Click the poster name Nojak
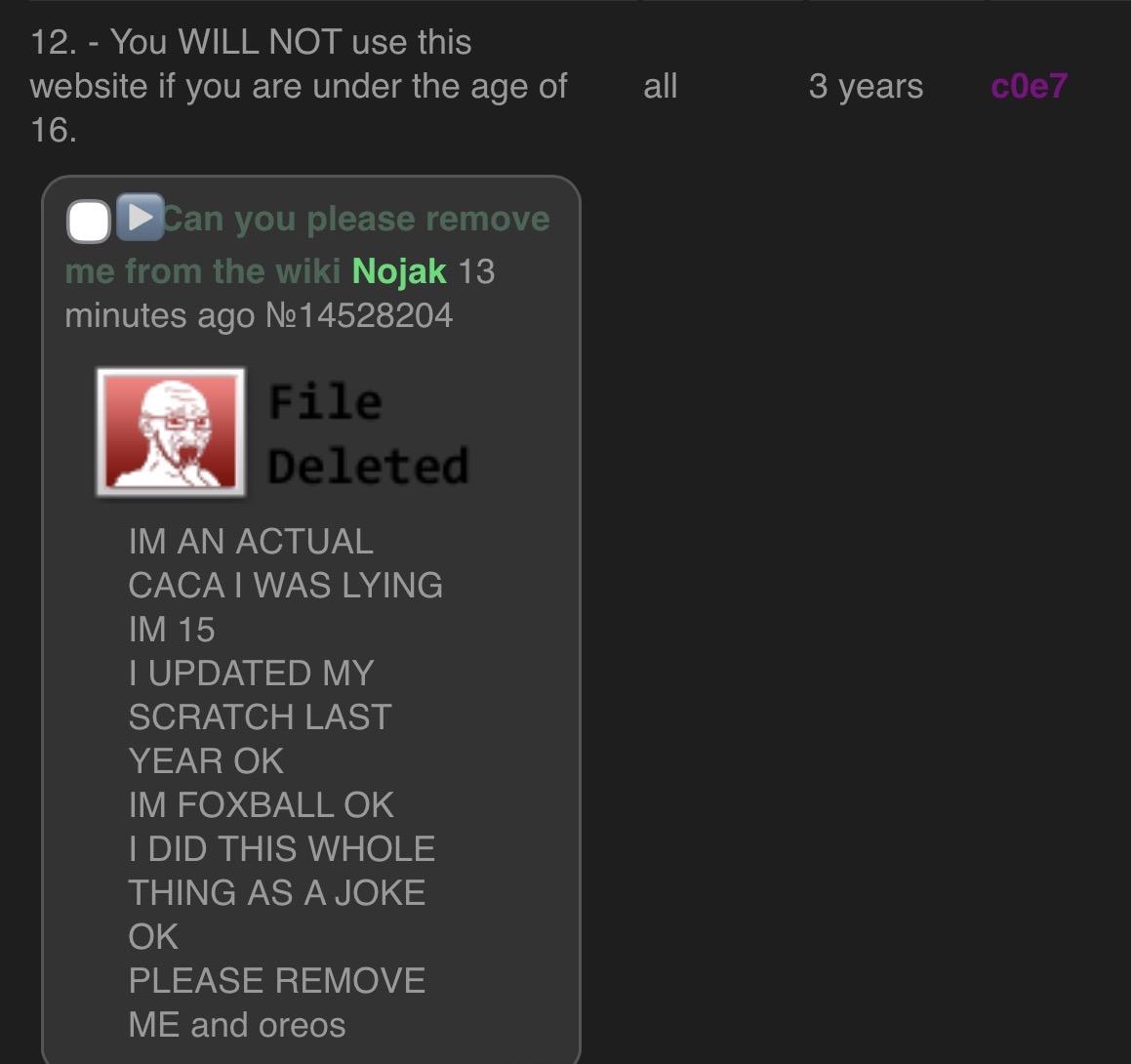The image size is (1131, 1064). point(399,272)
